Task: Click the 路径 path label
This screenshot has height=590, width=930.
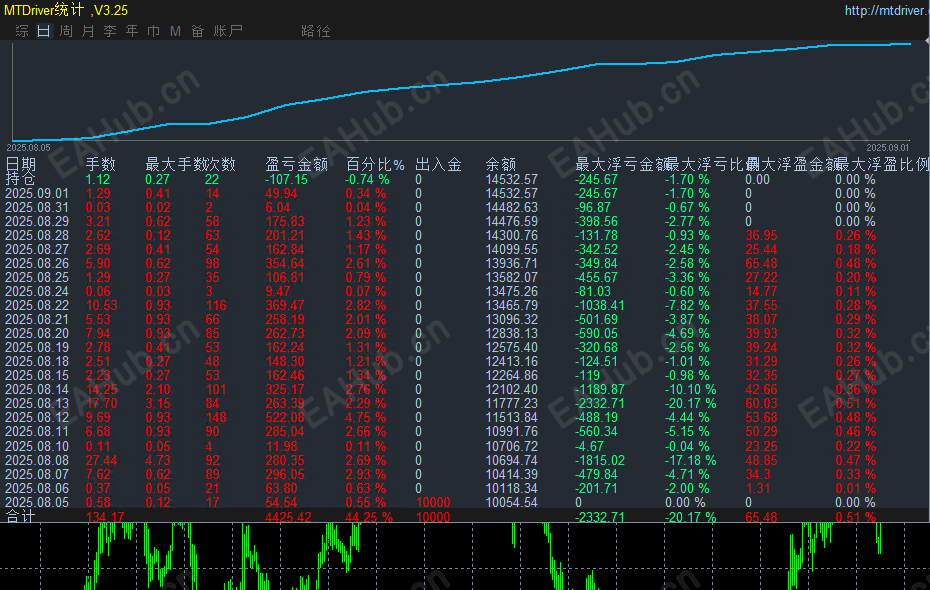Action: click(316, 31)
